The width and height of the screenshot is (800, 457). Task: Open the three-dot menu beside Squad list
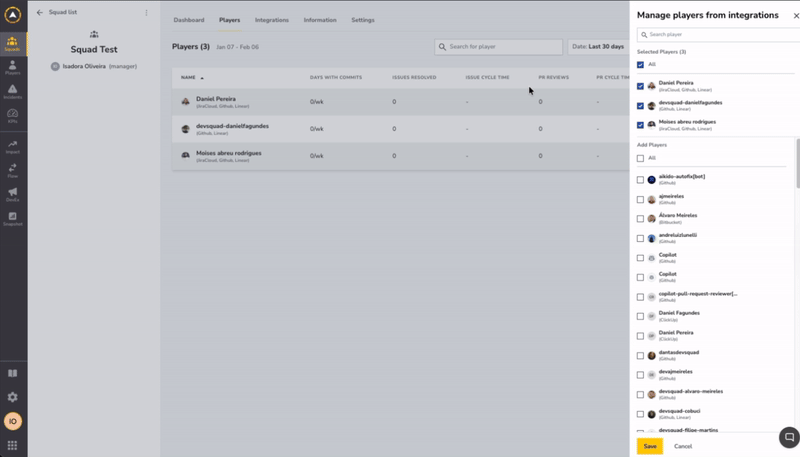(x=146, y=12)
